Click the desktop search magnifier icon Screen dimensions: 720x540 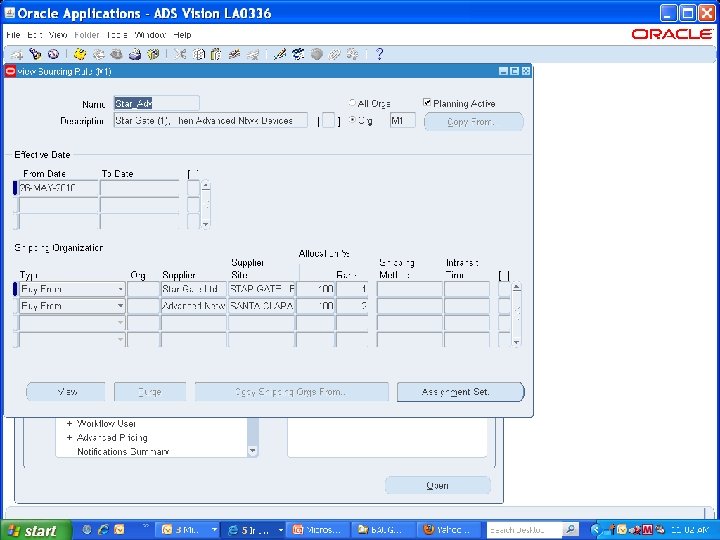point(570,530)
